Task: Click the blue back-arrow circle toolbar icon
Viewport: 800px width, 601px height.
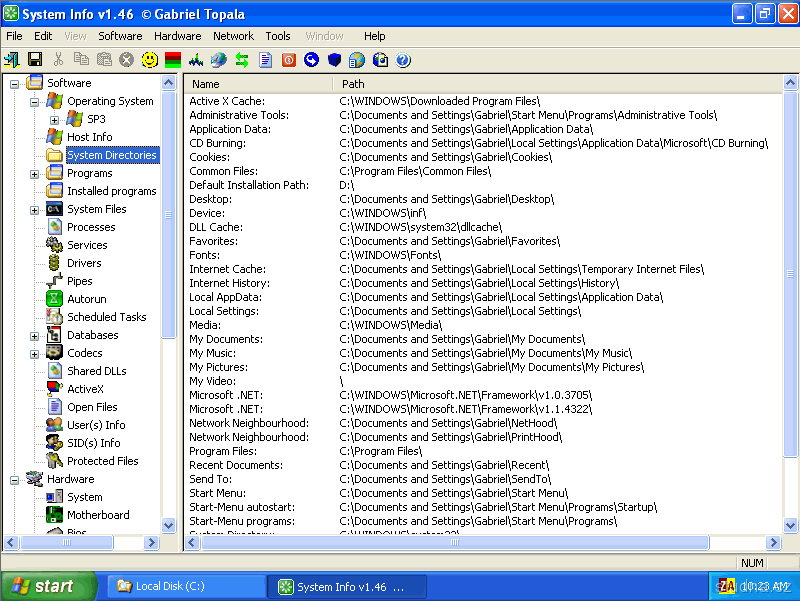Action: 311,60
